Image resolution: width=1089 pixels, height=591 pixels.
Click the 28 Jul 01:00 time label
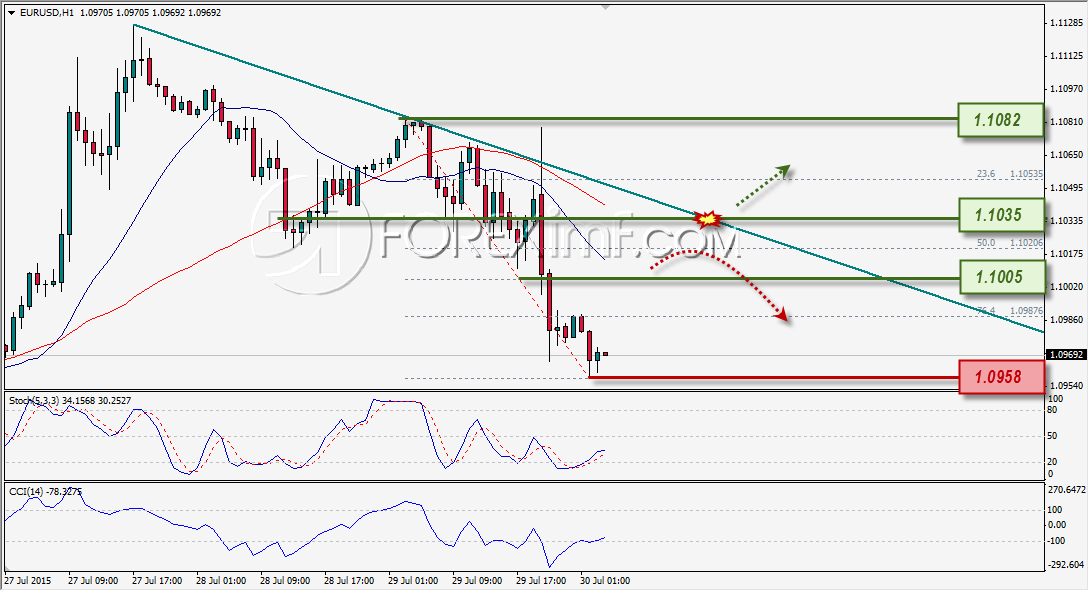pyautogui.click(x=221, y=580)
